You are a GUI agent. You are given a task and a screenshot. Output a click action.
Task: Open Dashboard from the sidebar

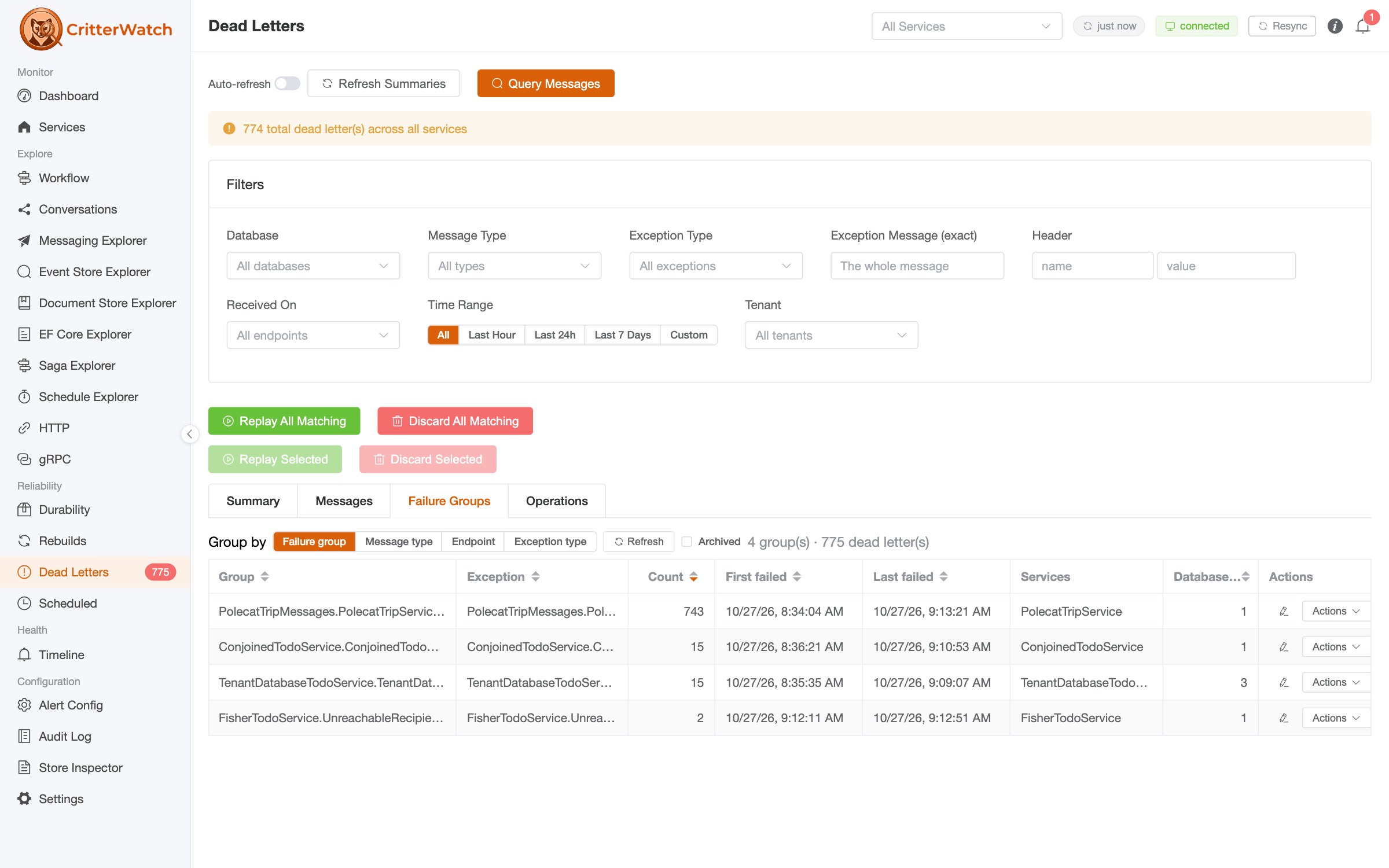tap(95, 96)
